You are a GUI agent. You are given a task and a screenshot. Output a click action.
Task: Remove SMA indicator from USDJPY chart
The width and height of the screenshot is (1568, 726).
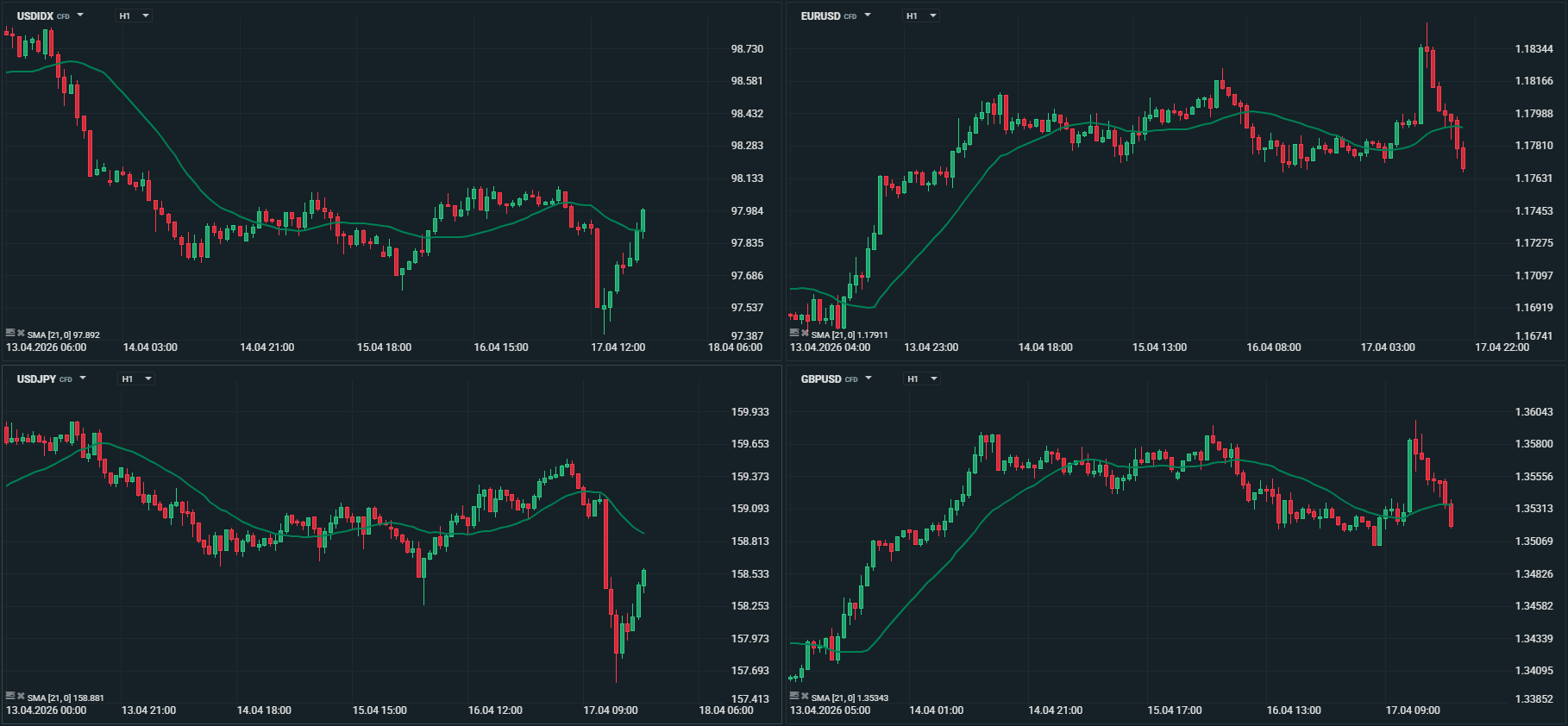tap(21, 696)
